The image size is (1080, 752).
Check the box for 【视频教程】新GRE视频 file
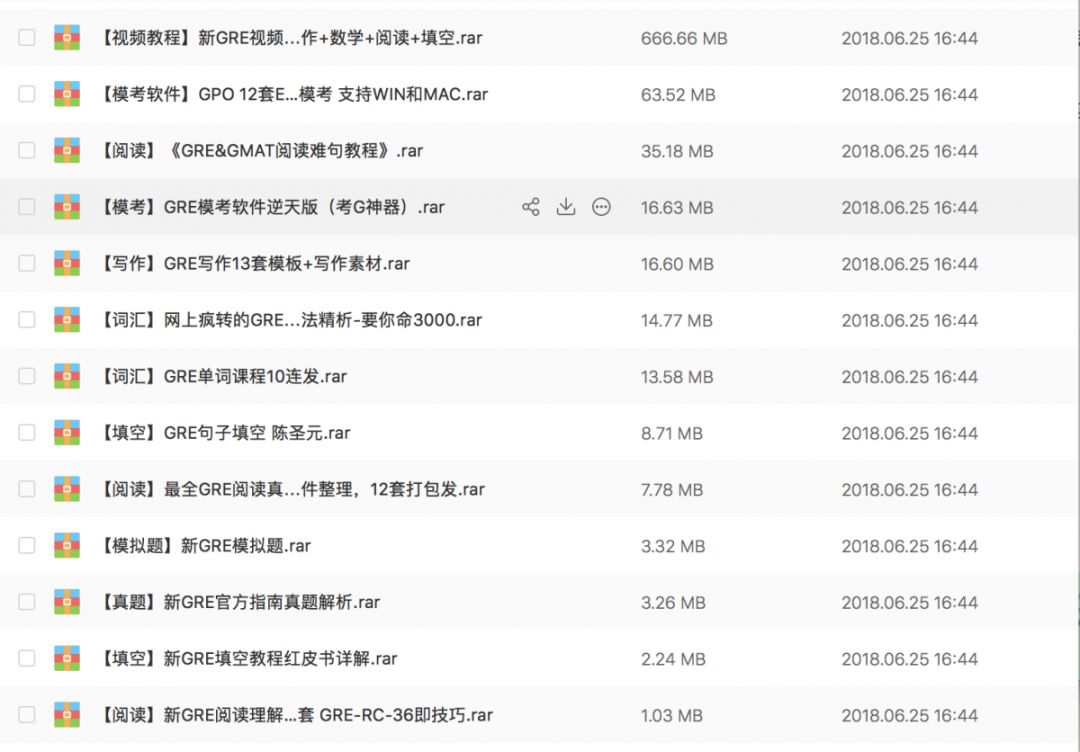27,38
